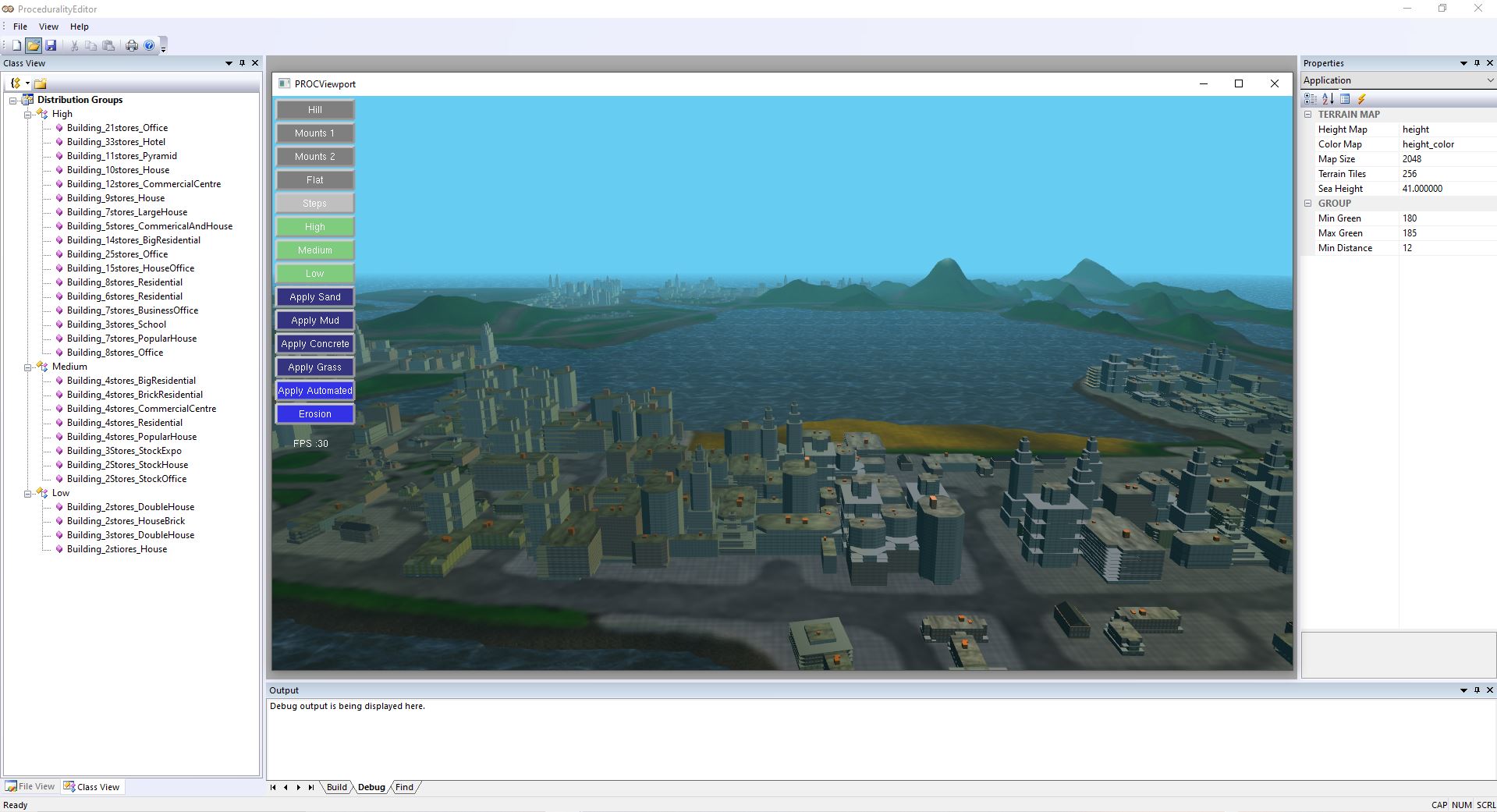
Task: Click the Events lightning icon in Properties
Action: click(x=1361, y=99)
